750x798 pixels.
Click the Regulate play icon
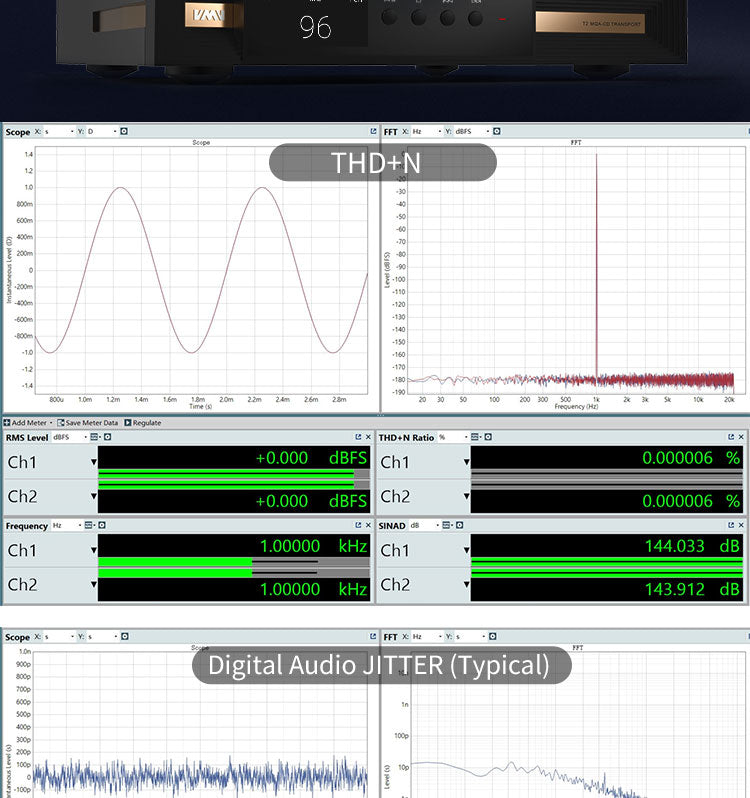(128, 423)
